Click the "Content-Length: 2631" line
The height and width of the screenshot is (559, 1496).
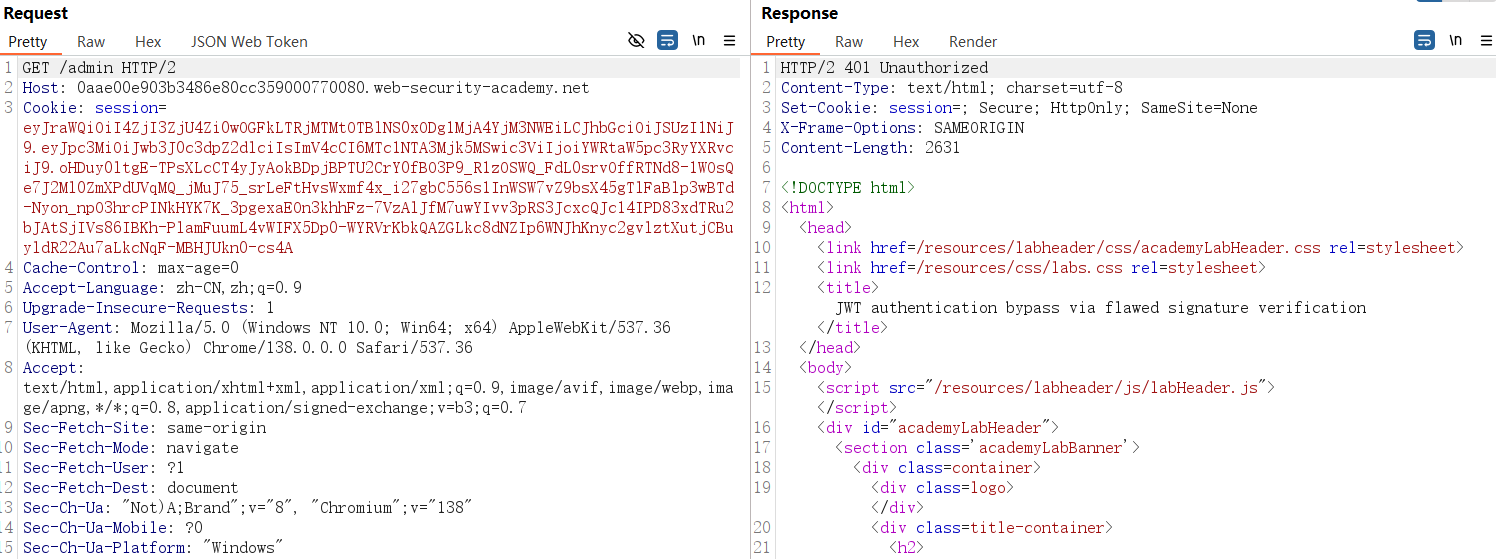[x=870, y=148]
